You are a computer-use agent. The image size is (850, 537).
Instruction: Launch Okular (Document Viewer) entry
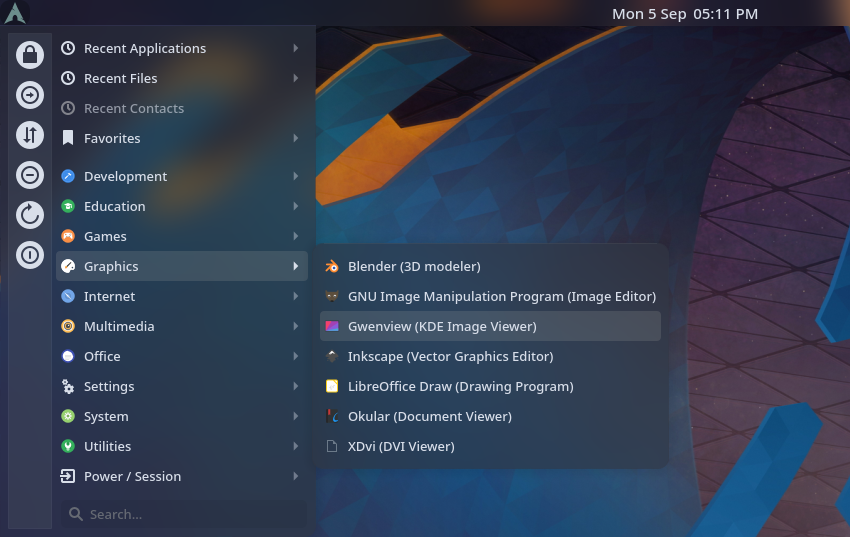click(x=490, y=416)
